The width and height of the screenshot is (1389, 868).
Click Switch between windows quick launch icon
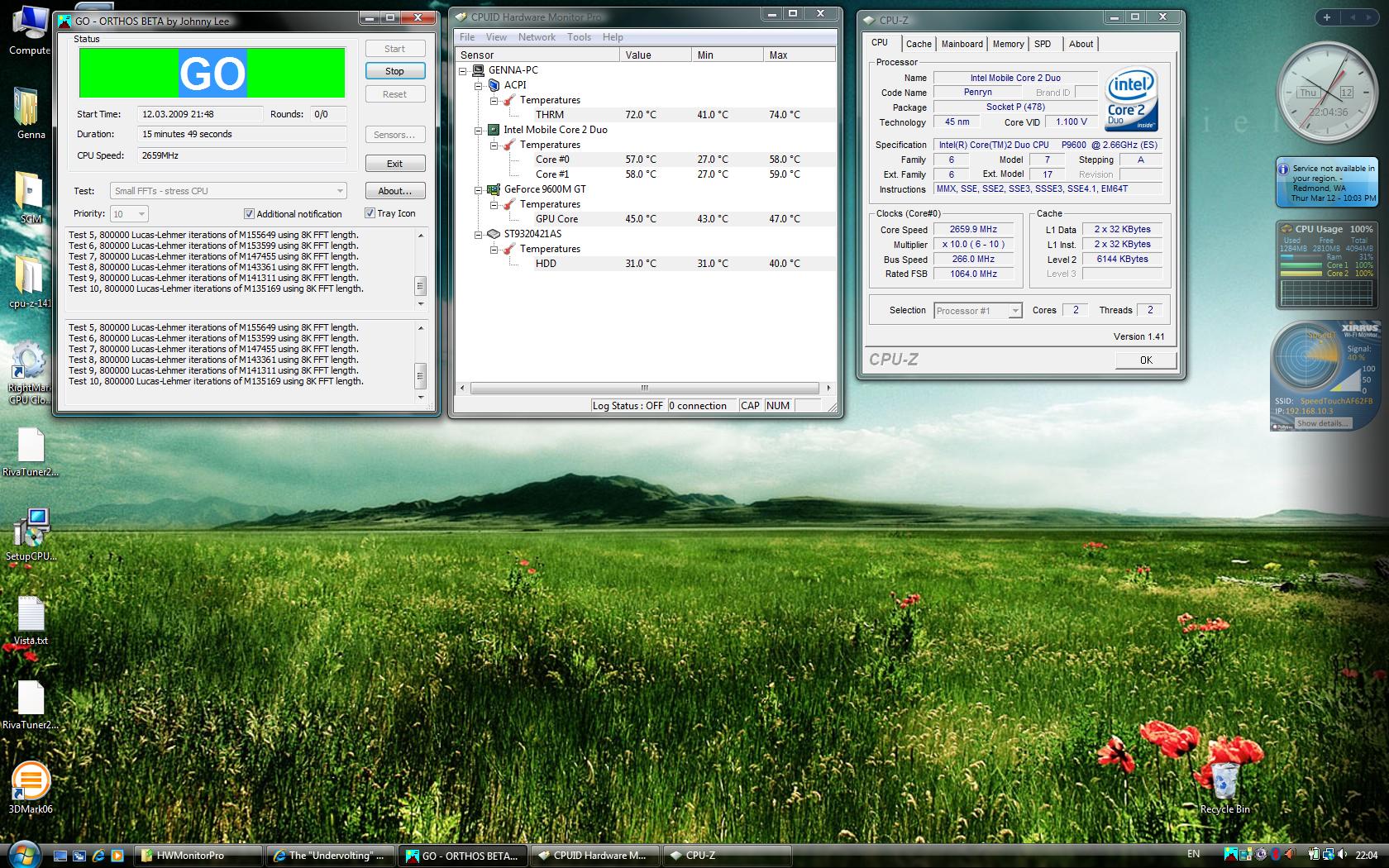coord(79,856)
